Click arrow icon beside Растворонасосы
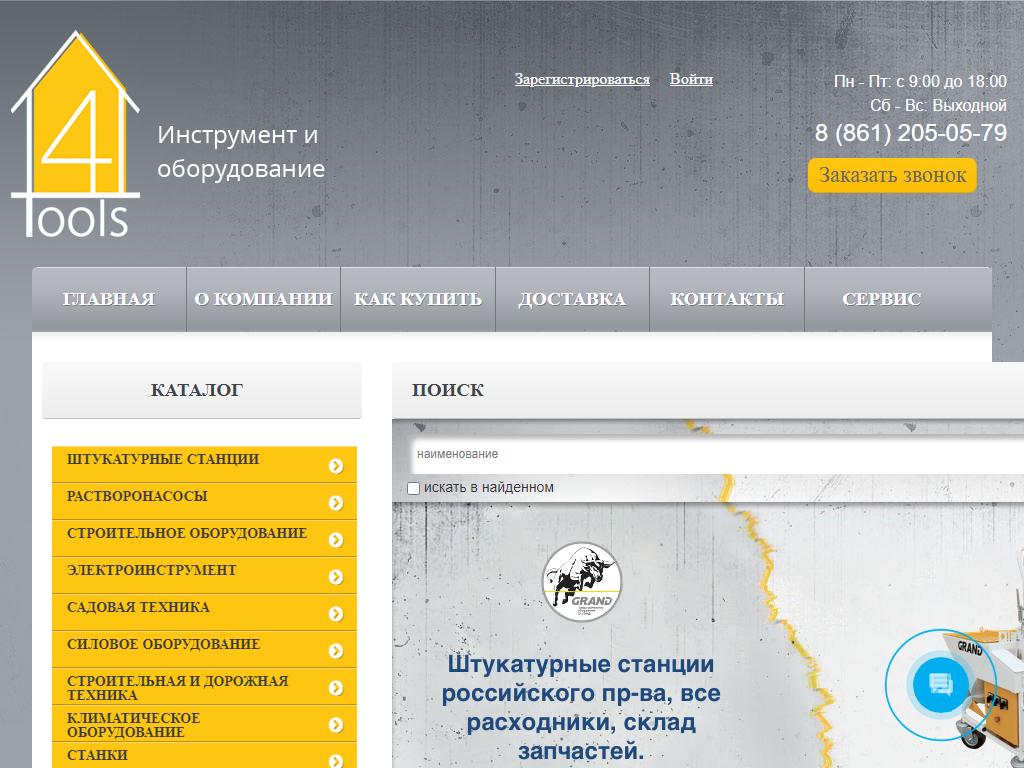The width and height of the screenshot is (1024, 768). coord(336,503)
